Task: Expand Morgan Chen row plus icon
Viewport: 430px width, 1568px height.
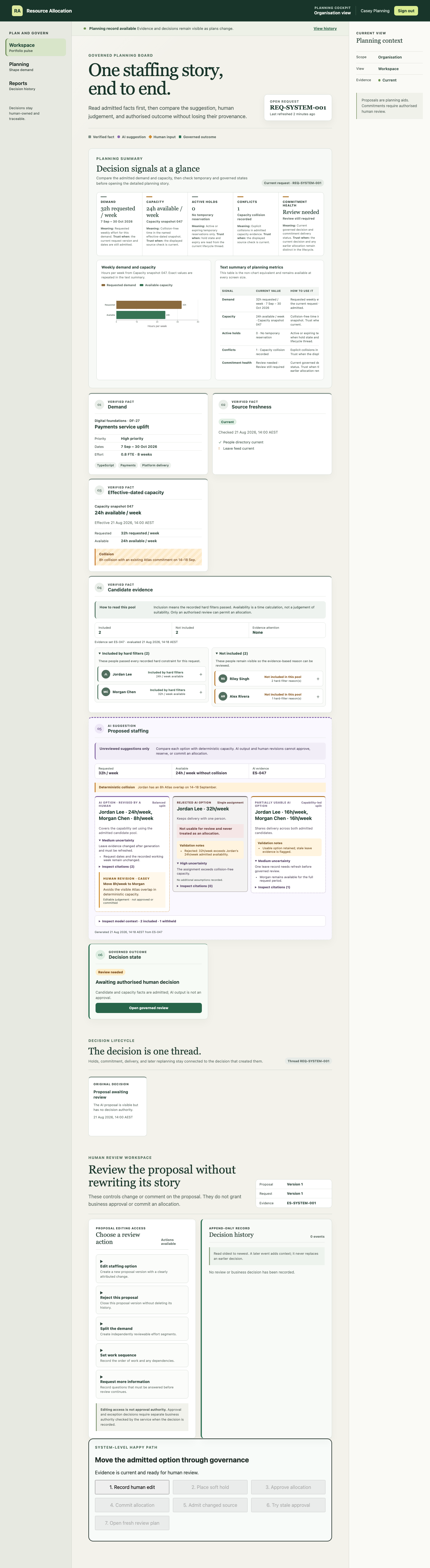Action: [x=201, y=692]
